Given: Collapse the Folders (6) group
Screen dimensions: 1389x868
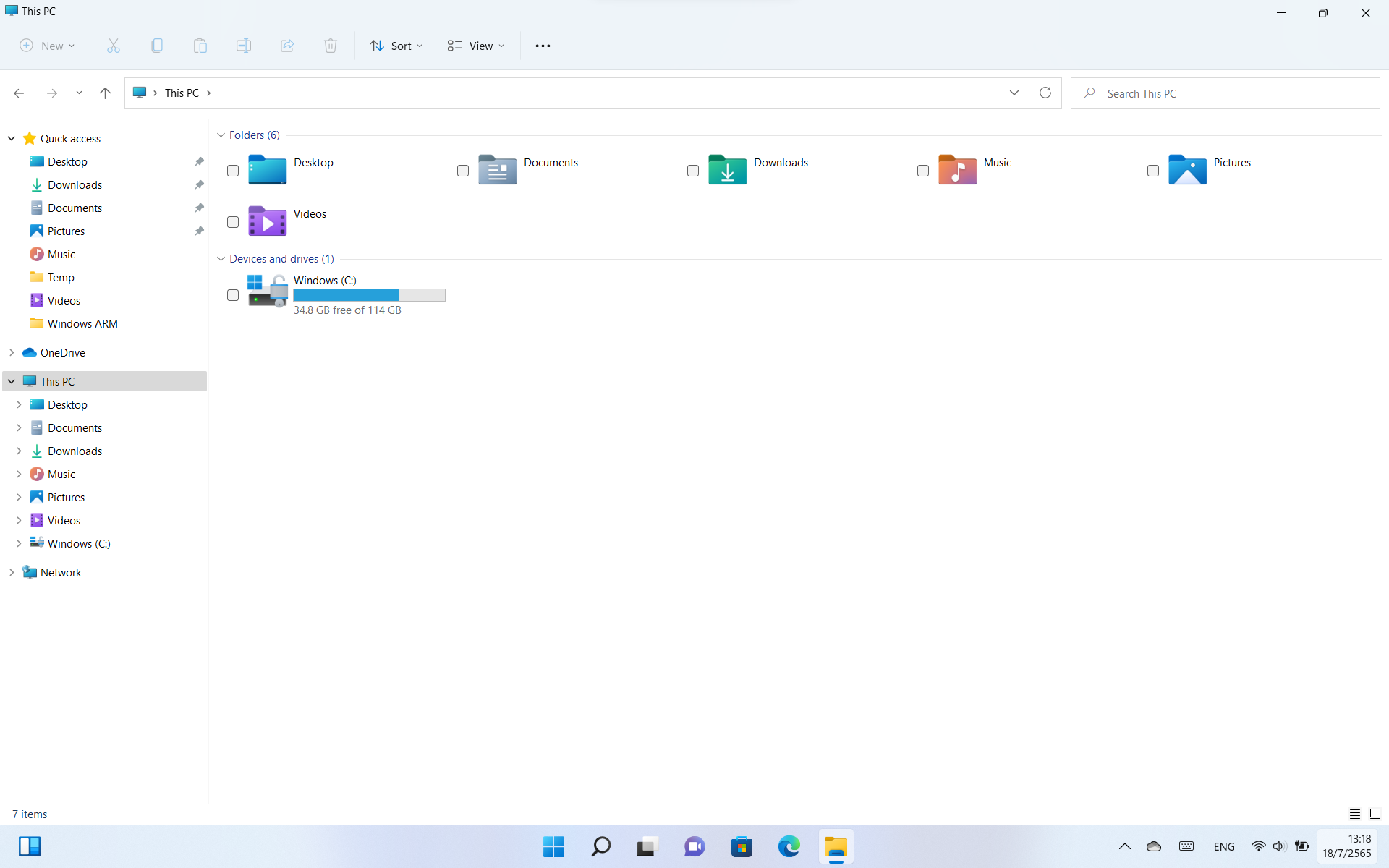Looking at the screenshot, I should tap(221, 135).
